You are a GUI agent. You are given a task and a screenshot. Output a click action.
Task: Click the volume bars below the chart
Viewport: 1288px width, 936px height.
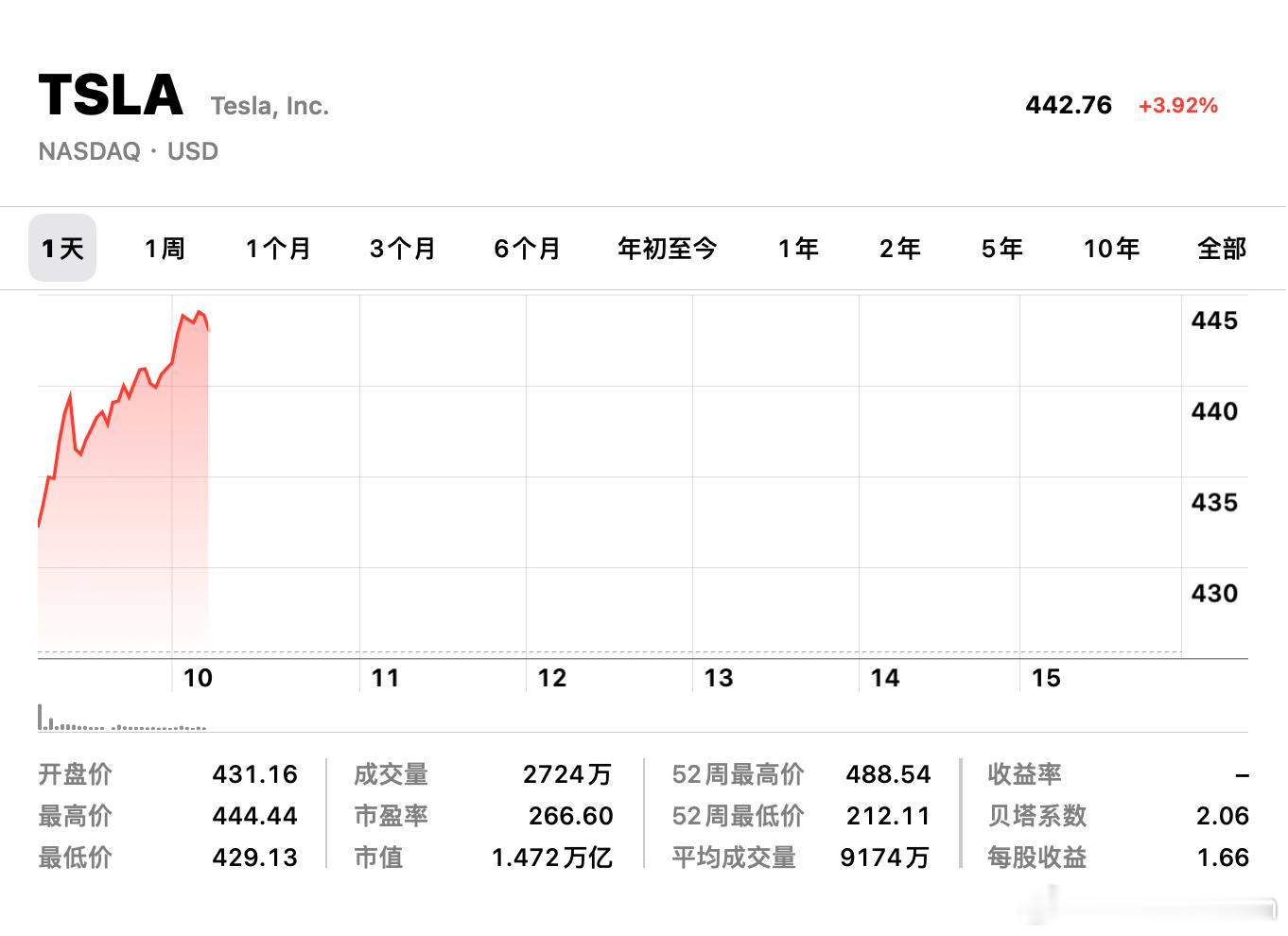[x=122, y=719]
